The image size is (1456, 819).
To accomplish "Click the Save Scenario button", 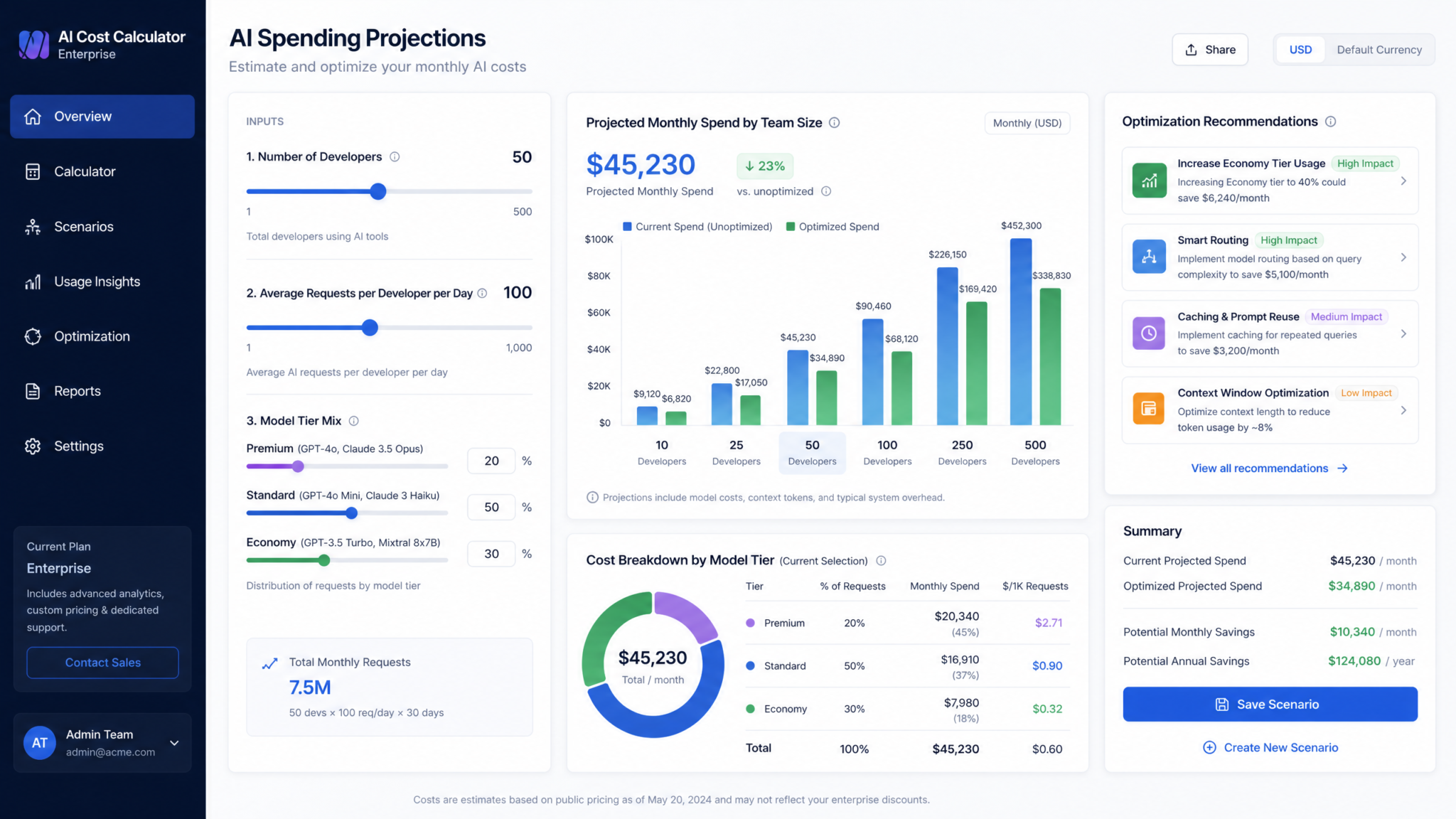I will (x=1270, y=705).
